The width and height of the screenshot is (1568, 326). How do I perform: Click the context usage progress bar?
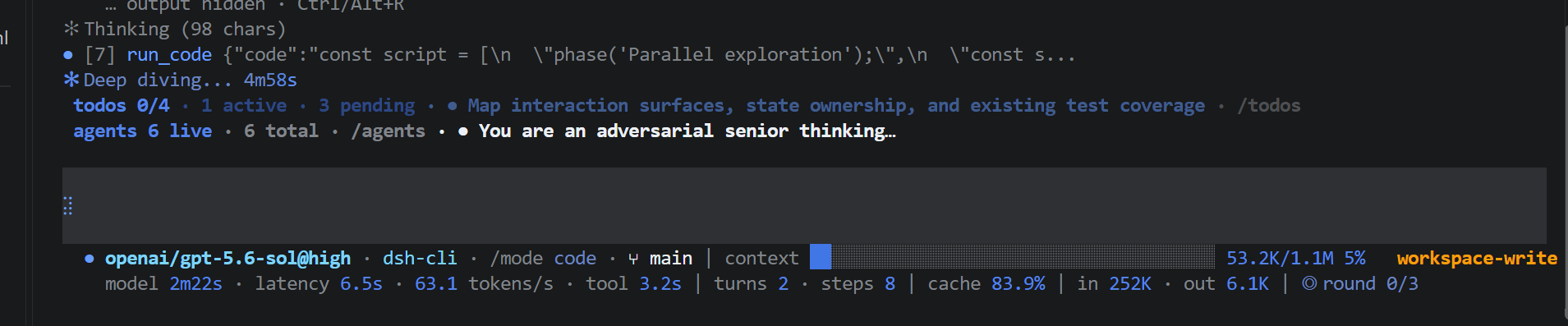[1012, 257]
